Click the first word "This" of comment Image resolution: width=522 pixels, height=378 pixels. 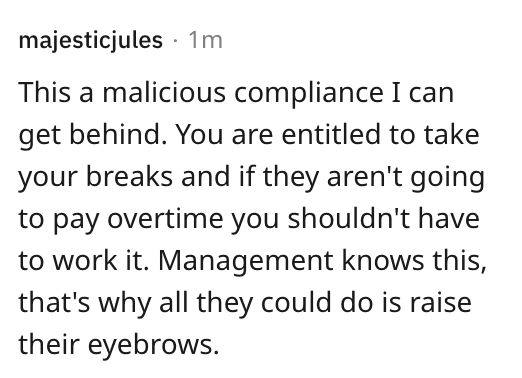coord(45,92)
